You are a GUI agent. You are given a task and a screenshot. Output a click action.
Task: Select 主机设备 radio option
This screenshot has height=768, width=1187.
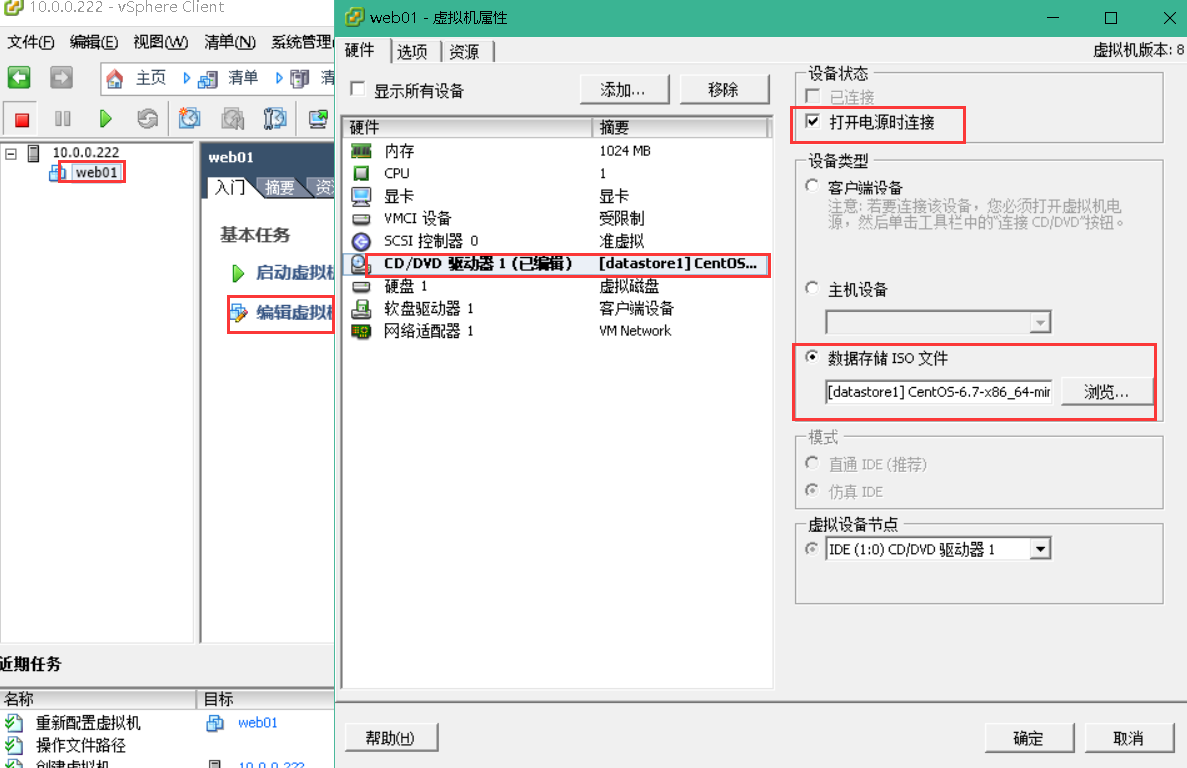click(x=812, y=288)
